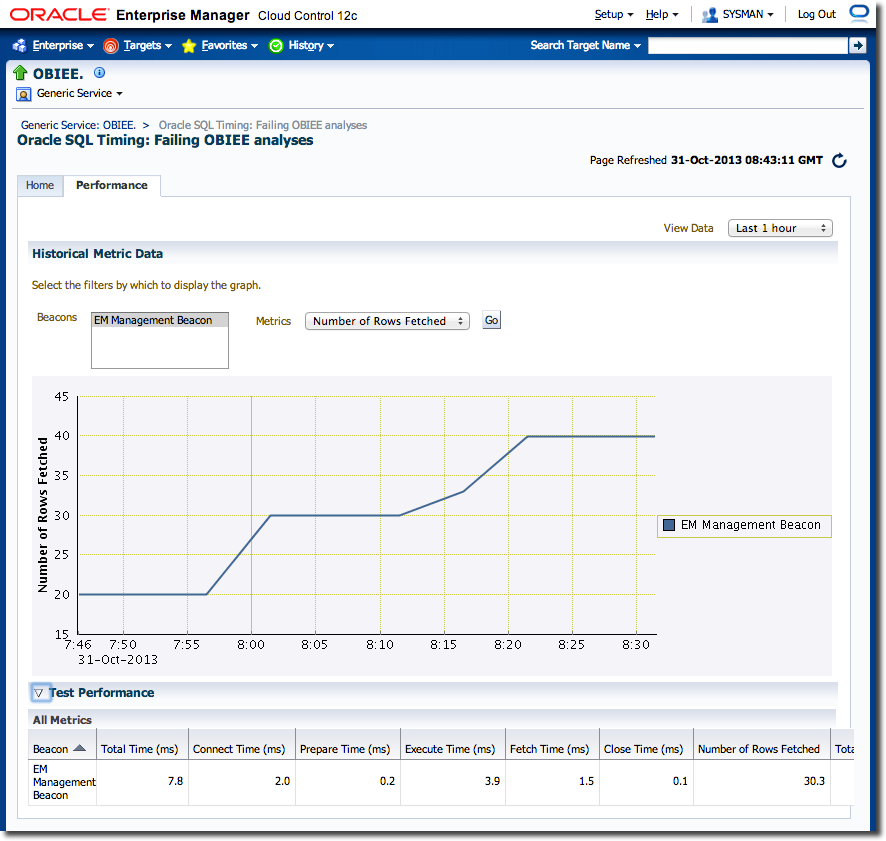Open the View Data time range dropdown
The image size is (886, 841).
tap(780, 228)
